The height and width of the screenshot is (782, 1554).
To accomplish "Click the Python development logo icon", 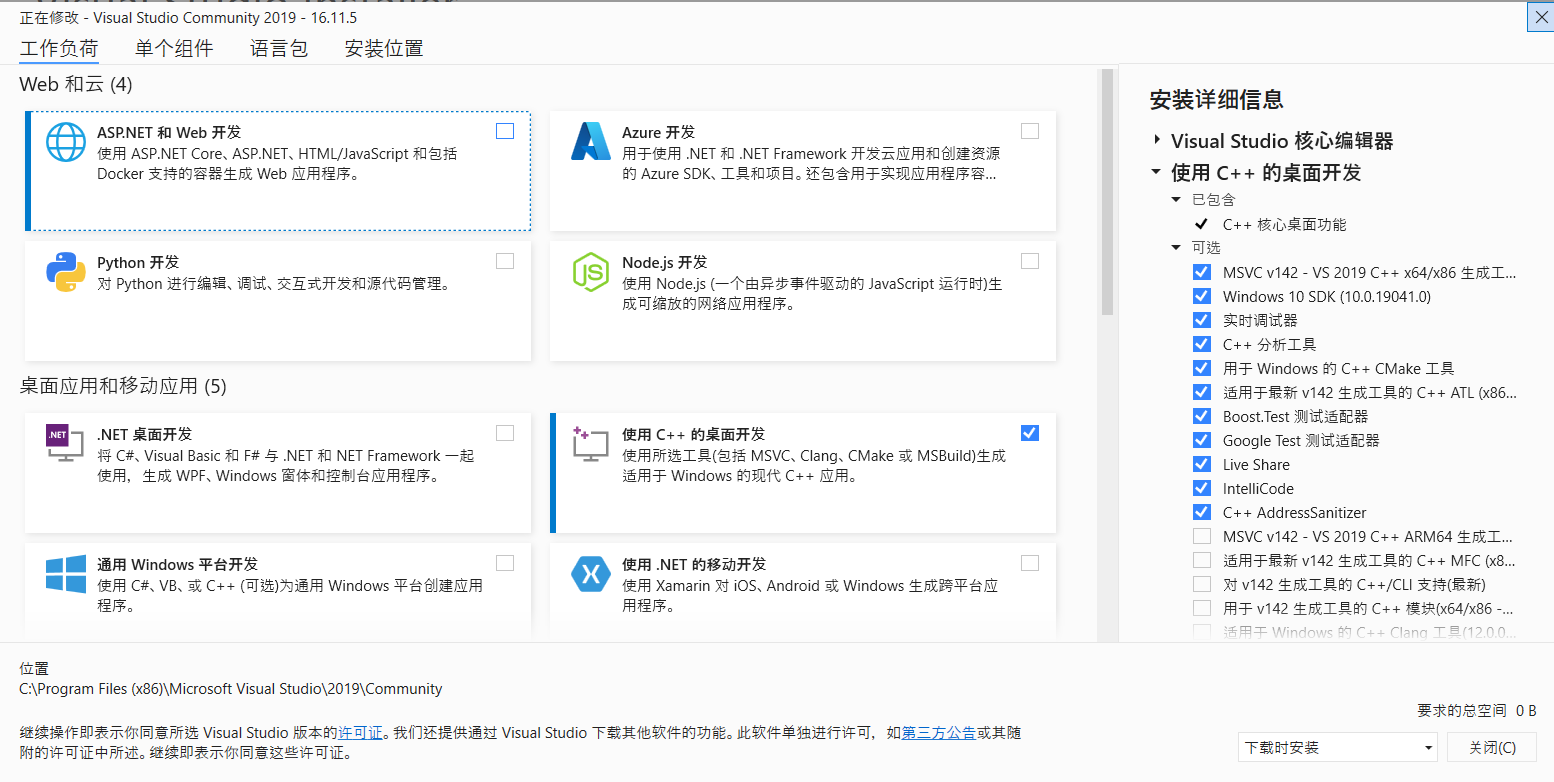I will pyautogui.click(x=66, y=271).
